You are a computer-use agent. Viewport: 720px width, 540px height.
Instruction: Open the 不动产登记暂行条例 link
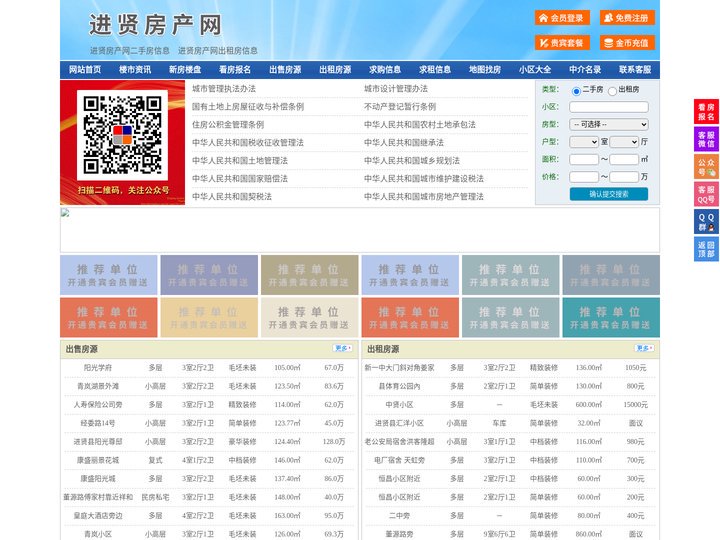[x=400, y=107]
